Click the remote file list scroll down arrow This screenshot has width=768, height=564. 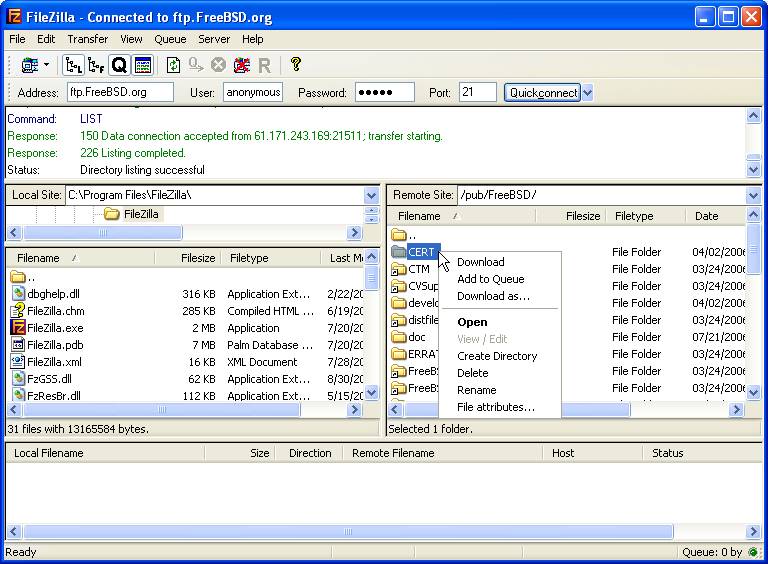pyautogui.click(x=753, y=392)
